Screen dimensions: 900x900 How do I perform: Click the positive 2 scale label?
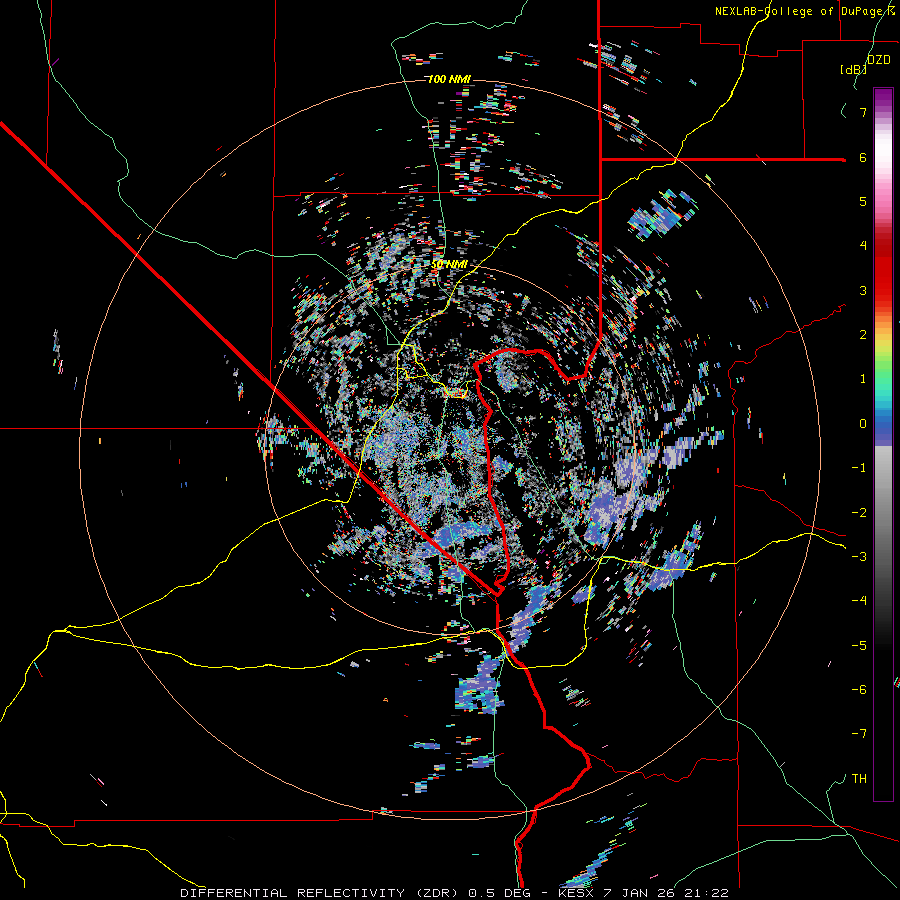click(x=863, y=335)
